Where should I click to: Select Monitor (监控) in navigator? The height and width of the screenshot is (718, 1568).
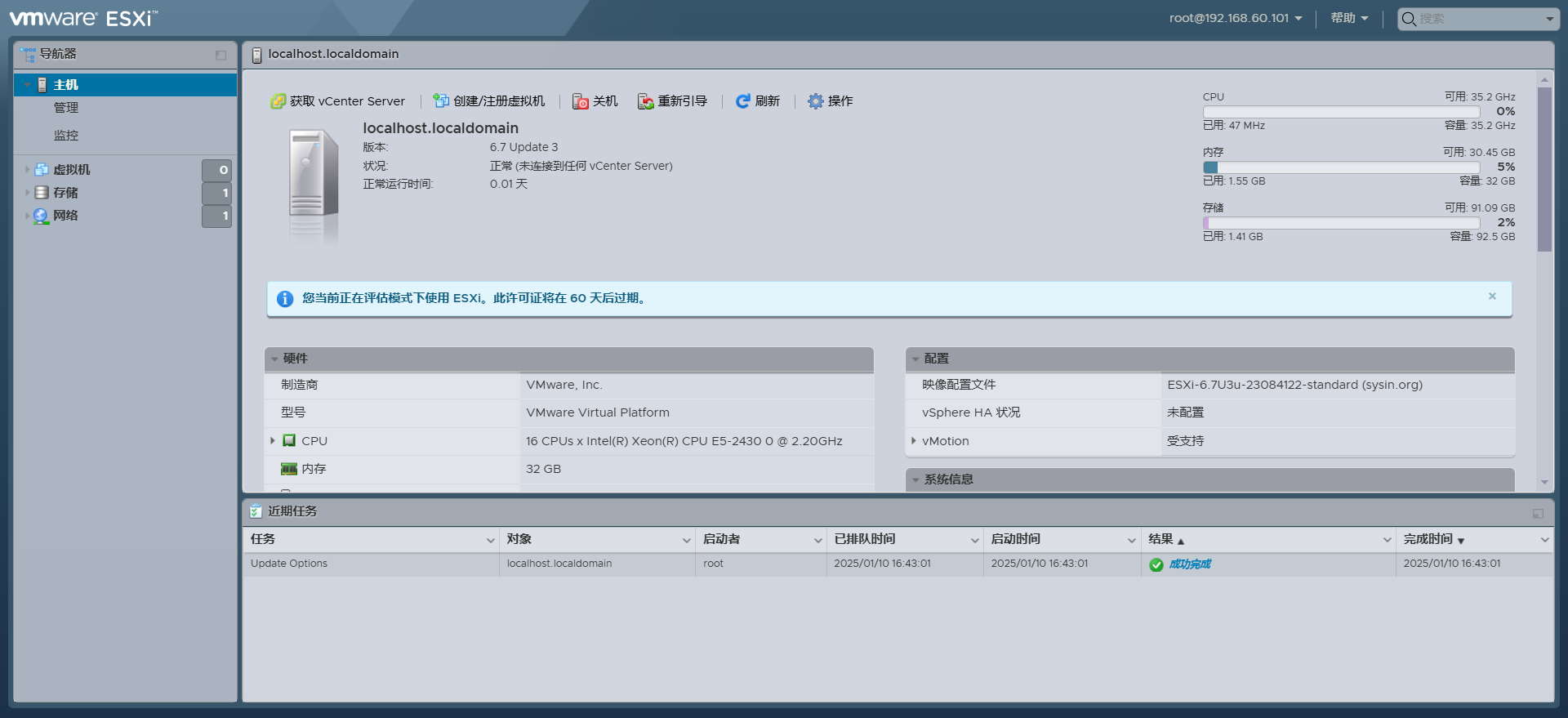point(66,136)
